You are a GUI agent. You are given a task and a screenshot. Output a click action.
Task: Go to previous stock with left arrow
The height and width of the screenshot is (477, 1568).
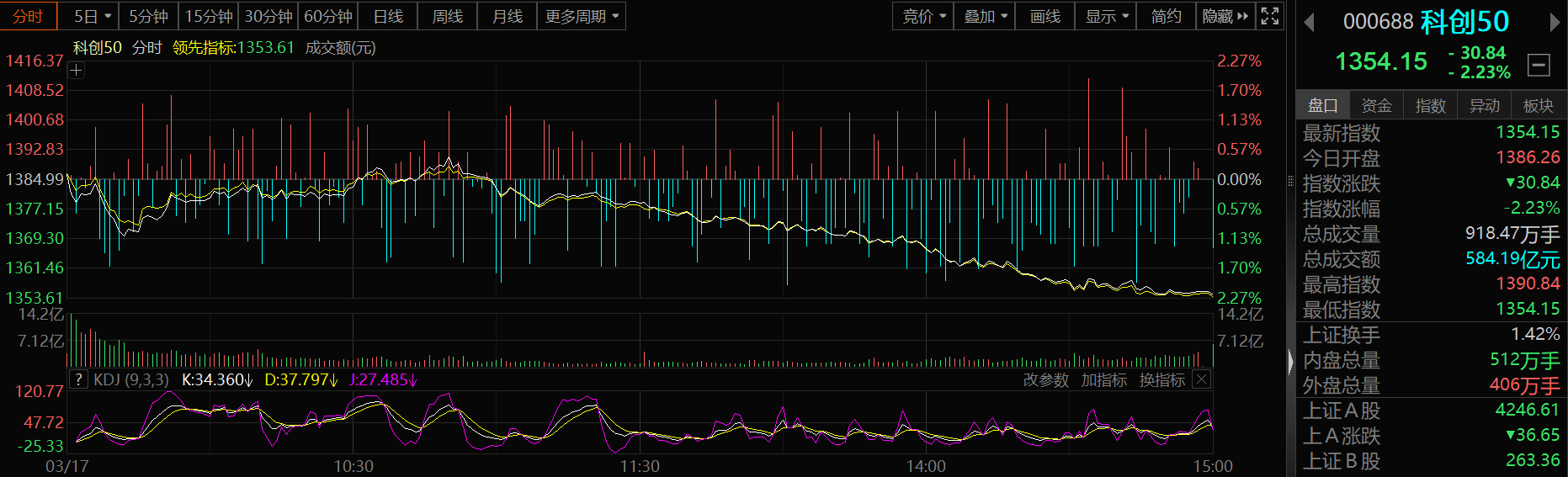point(1309,23)
